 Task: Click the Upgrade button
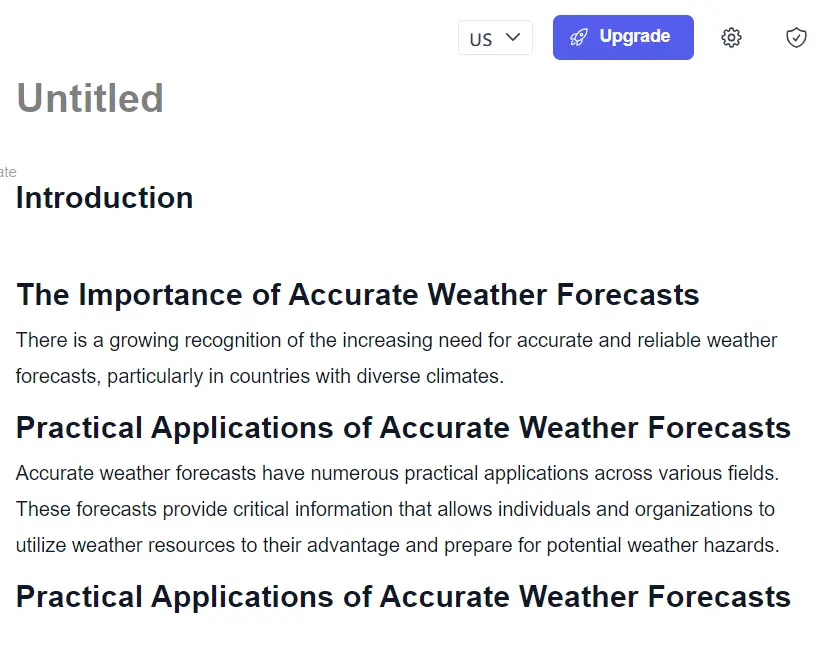coord(623,37)
